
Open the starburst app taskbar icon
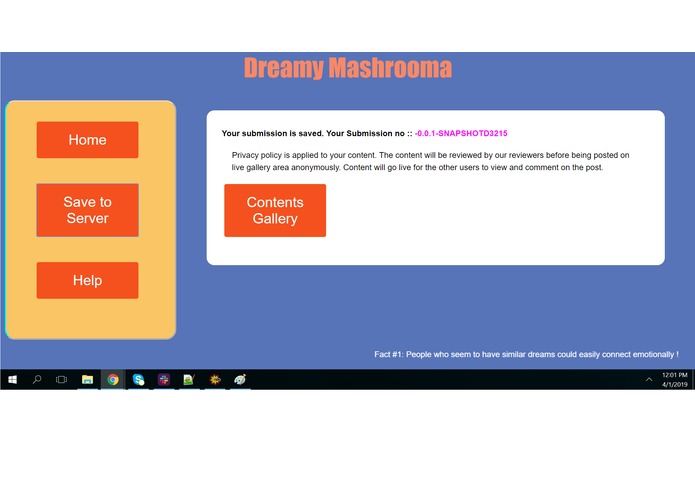point(215,380)
